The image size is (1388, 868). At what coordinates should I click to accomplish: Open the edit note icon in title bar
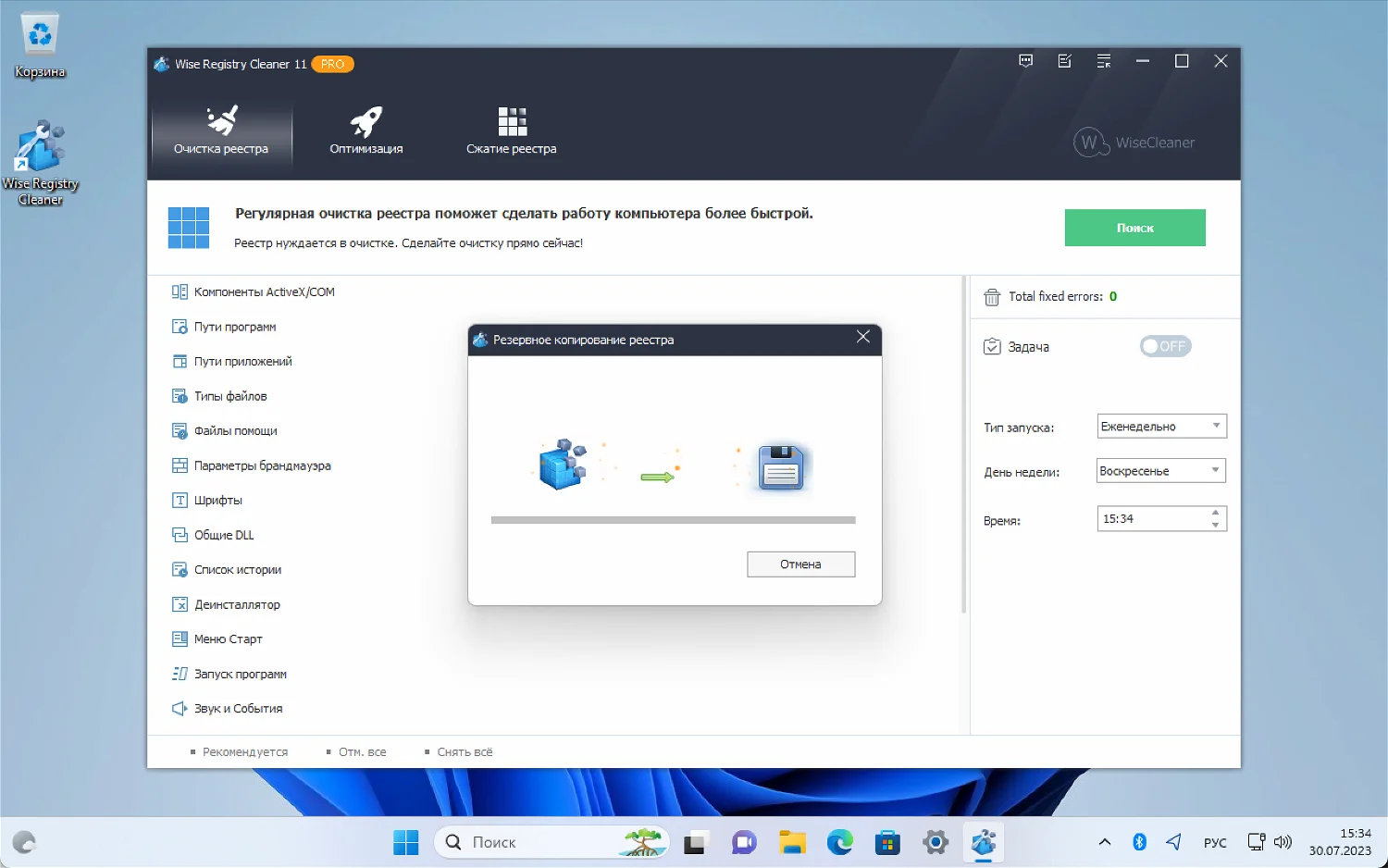click(x=1064, y=61)
